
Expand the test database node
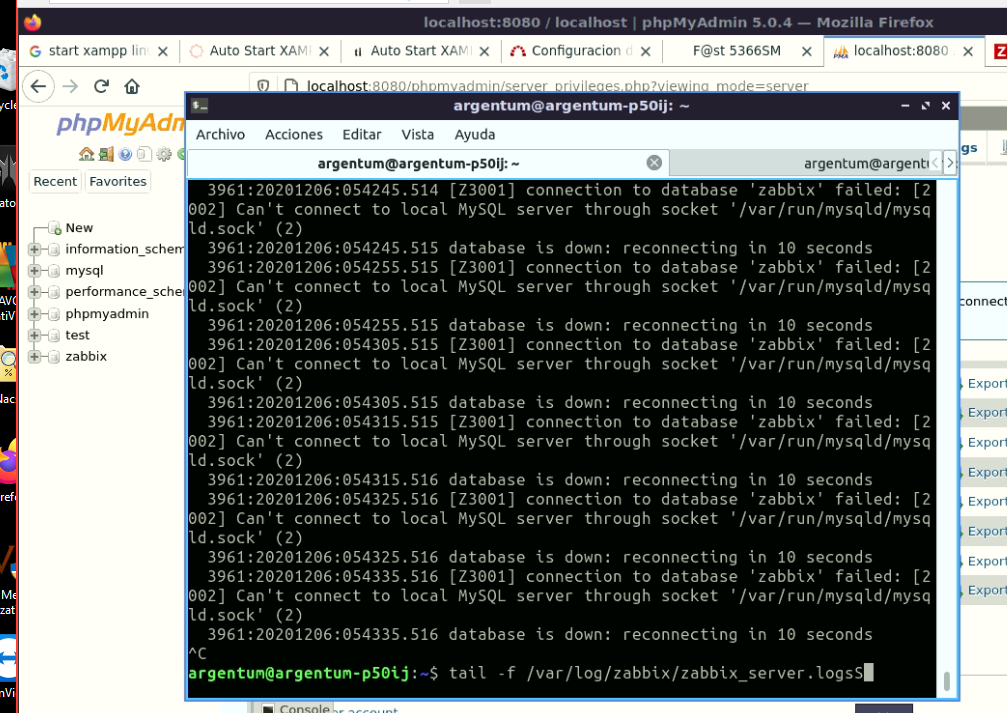point(34,335)
